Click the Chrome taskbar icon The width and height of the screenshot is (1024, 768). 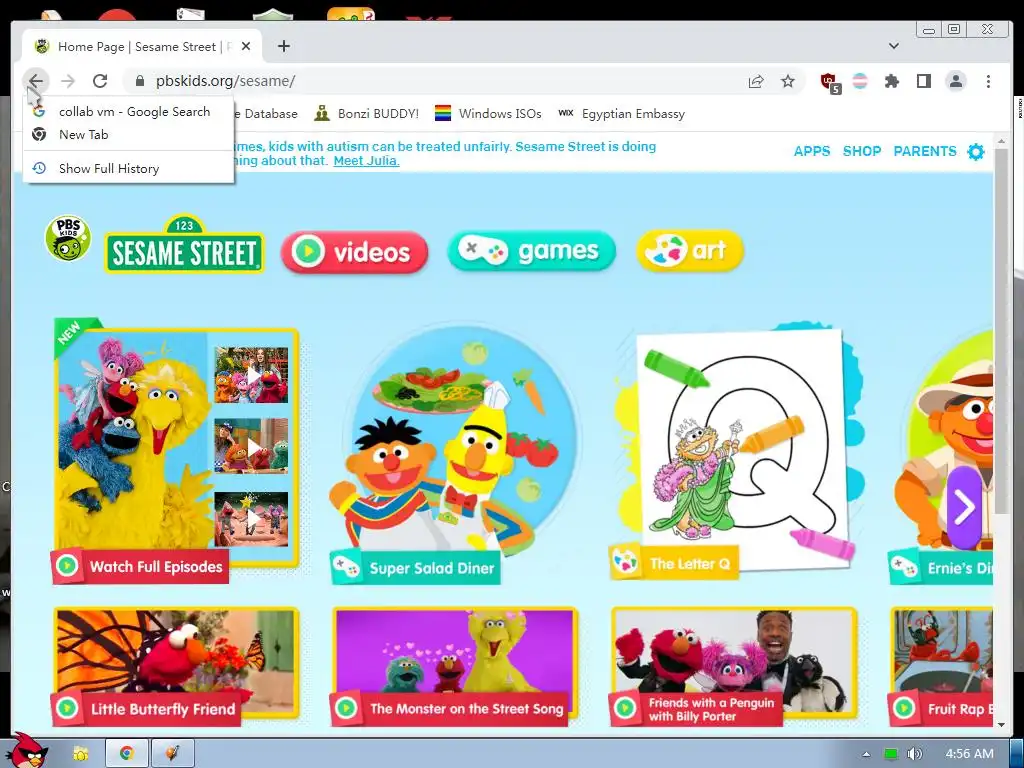(127, 754)
